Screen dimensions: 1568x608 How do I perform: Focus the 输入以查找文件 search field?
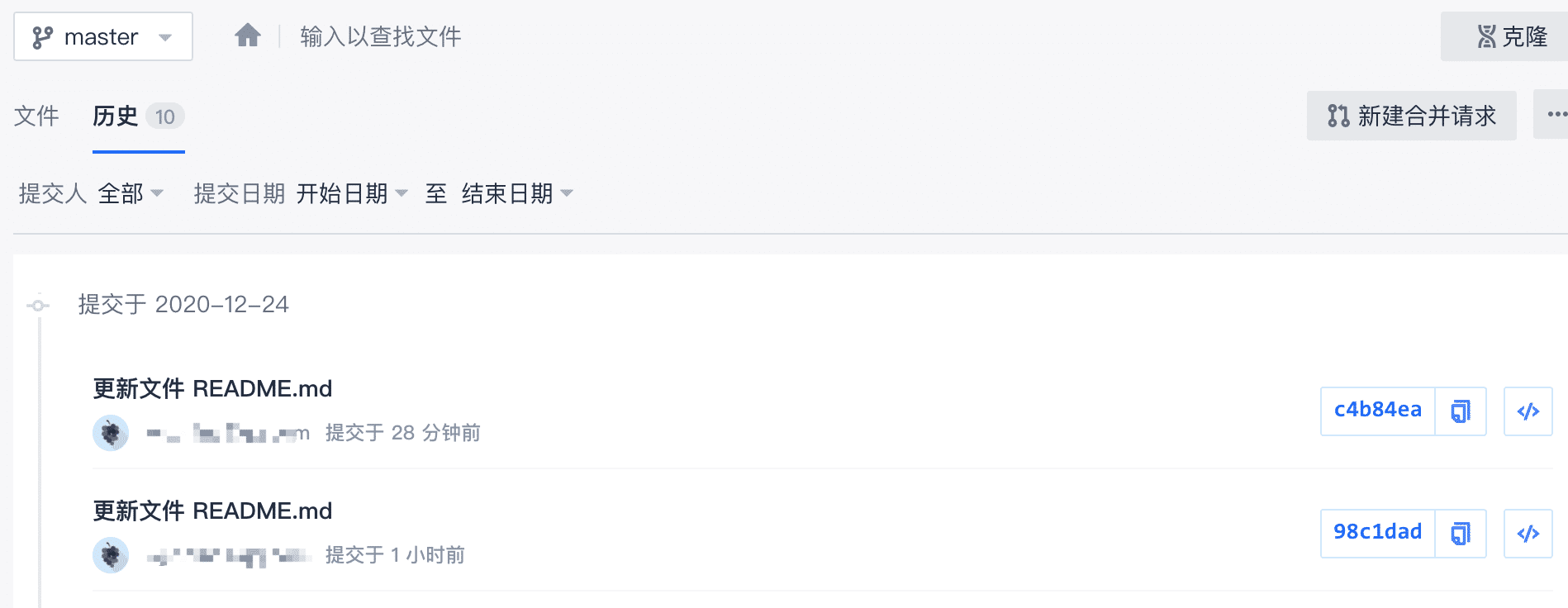(x=380, y=36)
